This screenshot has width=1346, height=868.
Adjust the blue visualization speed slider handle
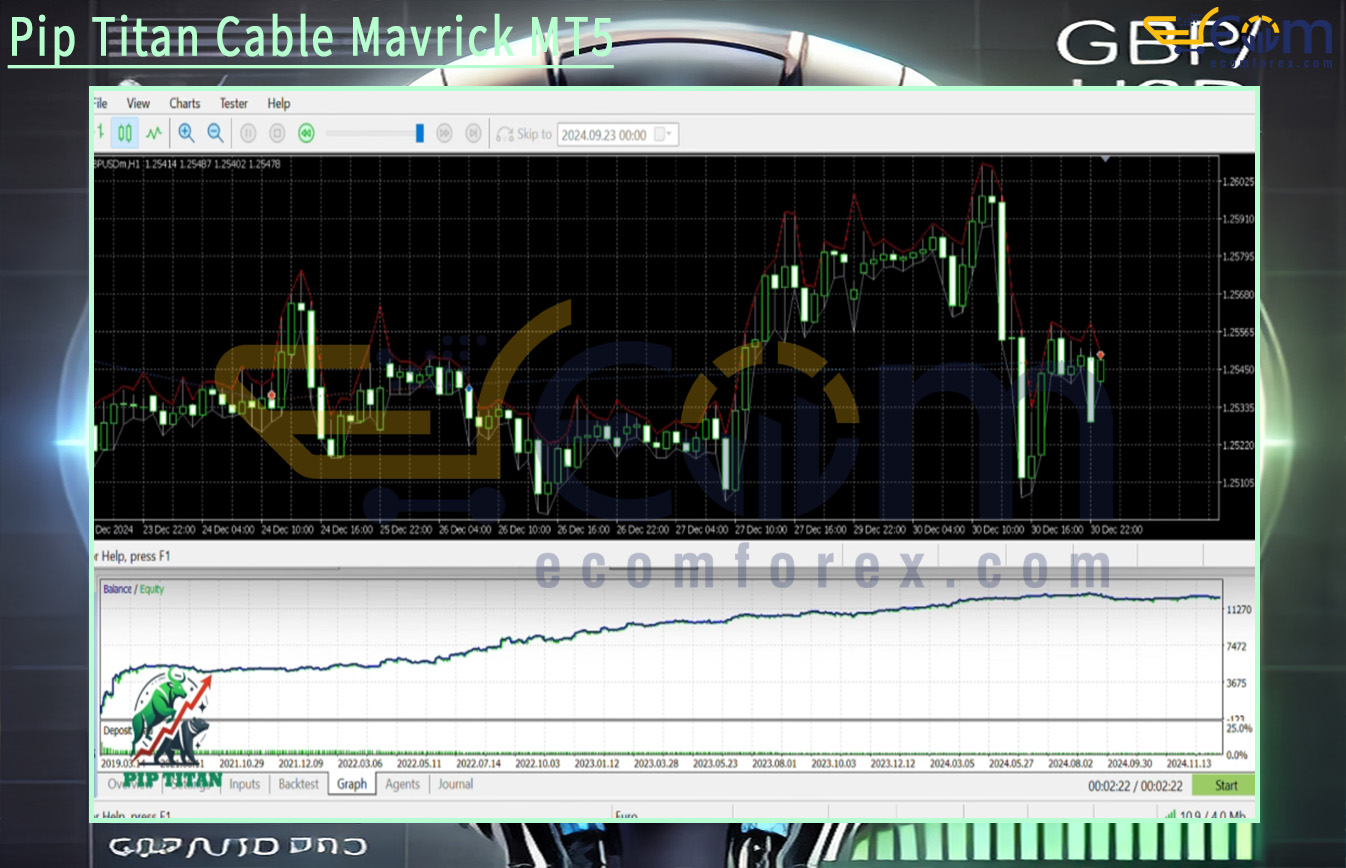tap(420, 133)
